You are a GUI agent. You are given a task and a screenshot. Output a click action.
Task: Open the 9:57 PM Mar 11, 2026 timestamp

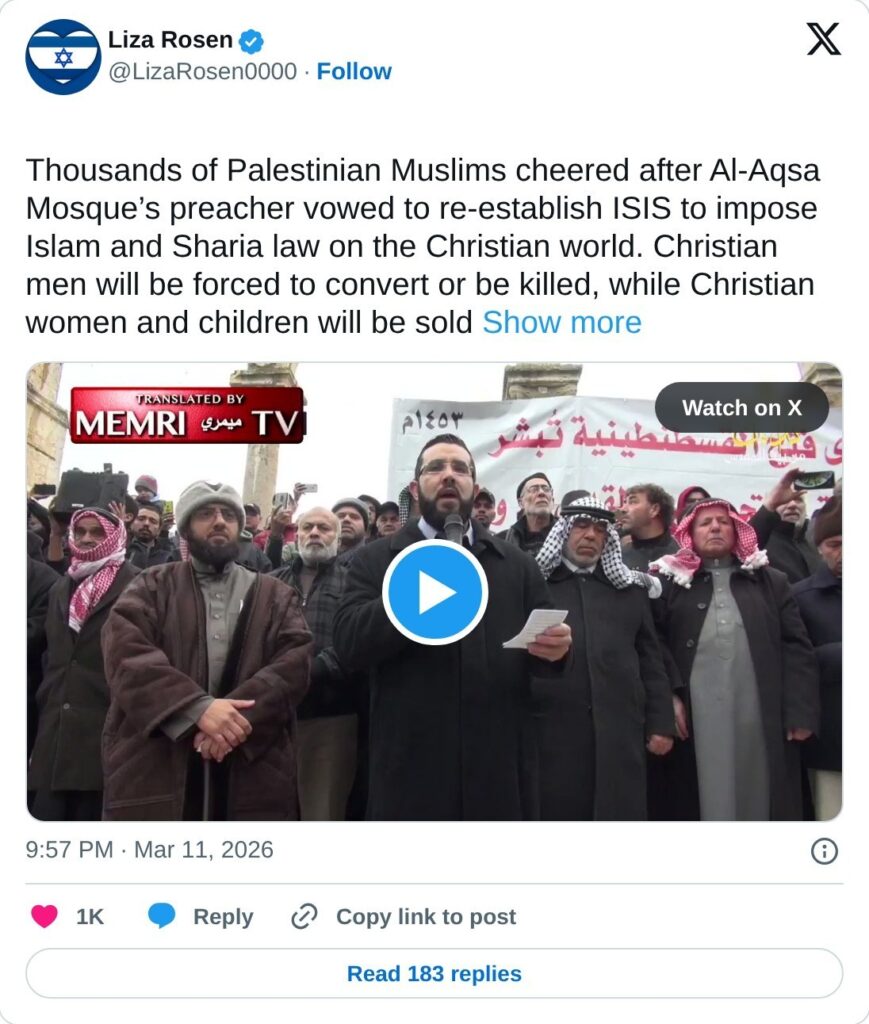150,850
